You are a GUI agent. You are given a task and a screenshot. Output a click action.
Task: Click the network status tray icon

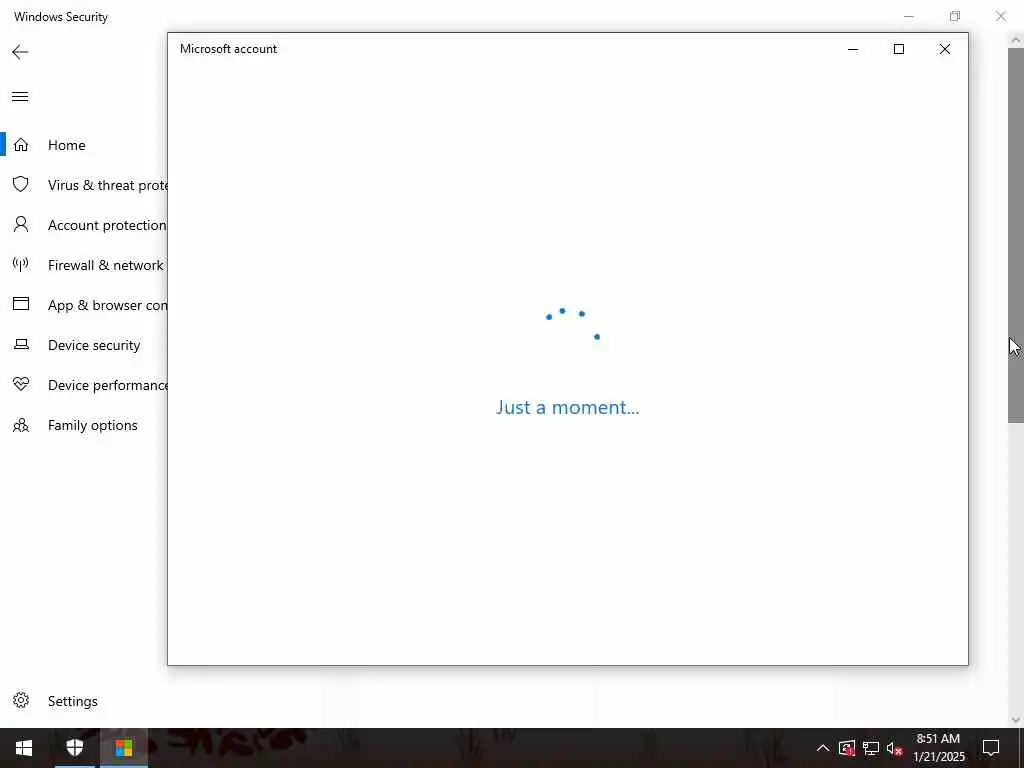pyautogui.click(x=871, y=748)
